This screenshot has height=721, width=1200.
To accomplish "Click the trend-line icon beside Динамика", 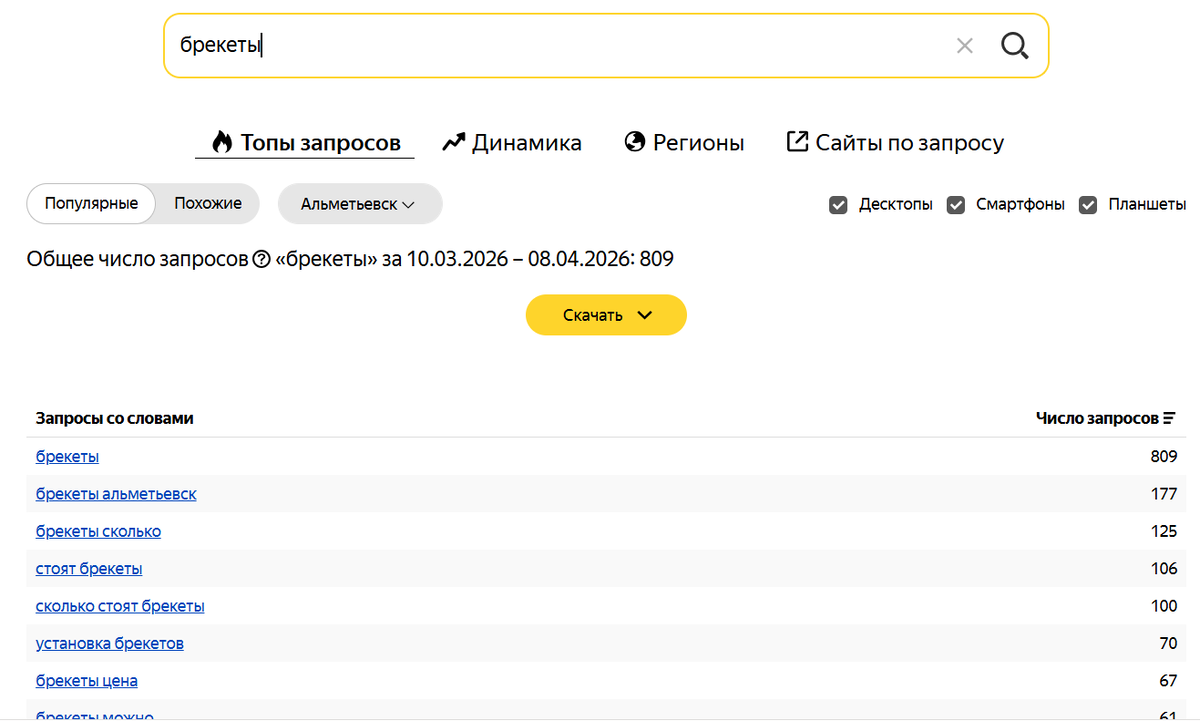I will coord(454,141).
